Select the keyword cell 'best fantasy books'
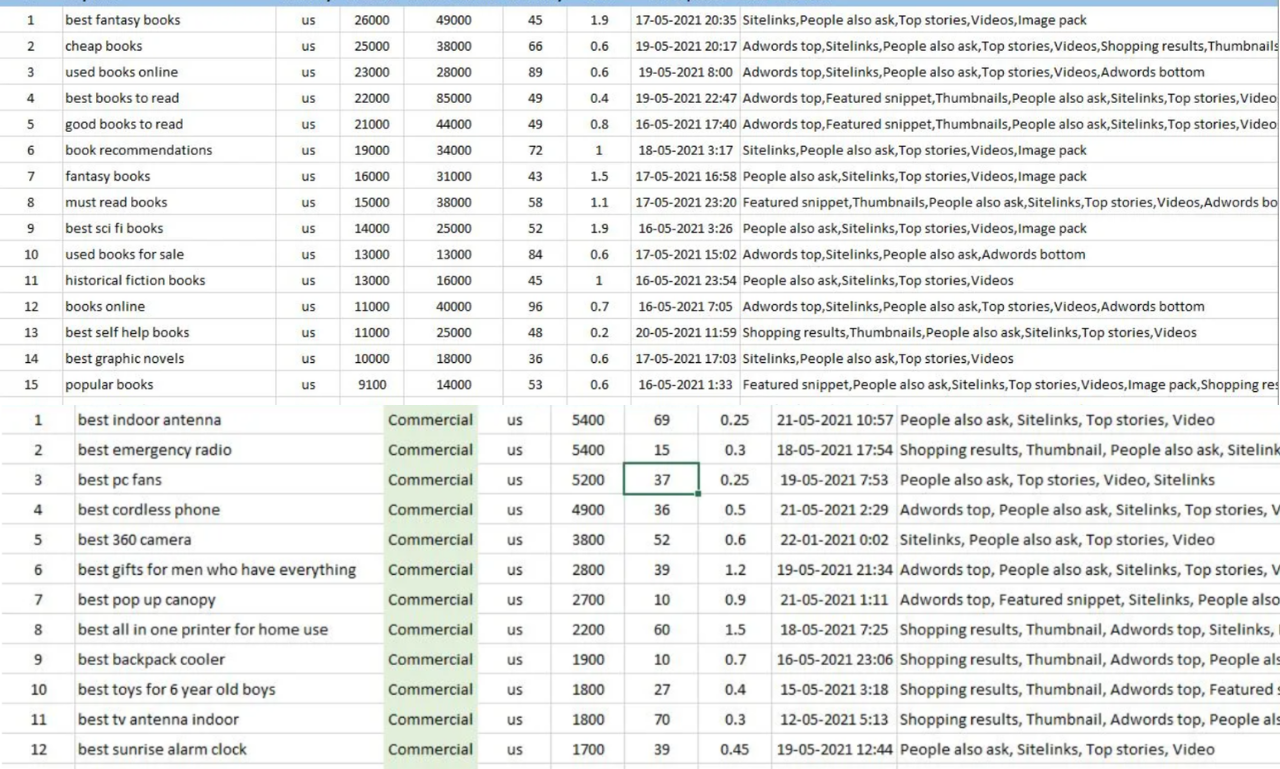This screenshot has height=769, width=1280. [120, 20]
